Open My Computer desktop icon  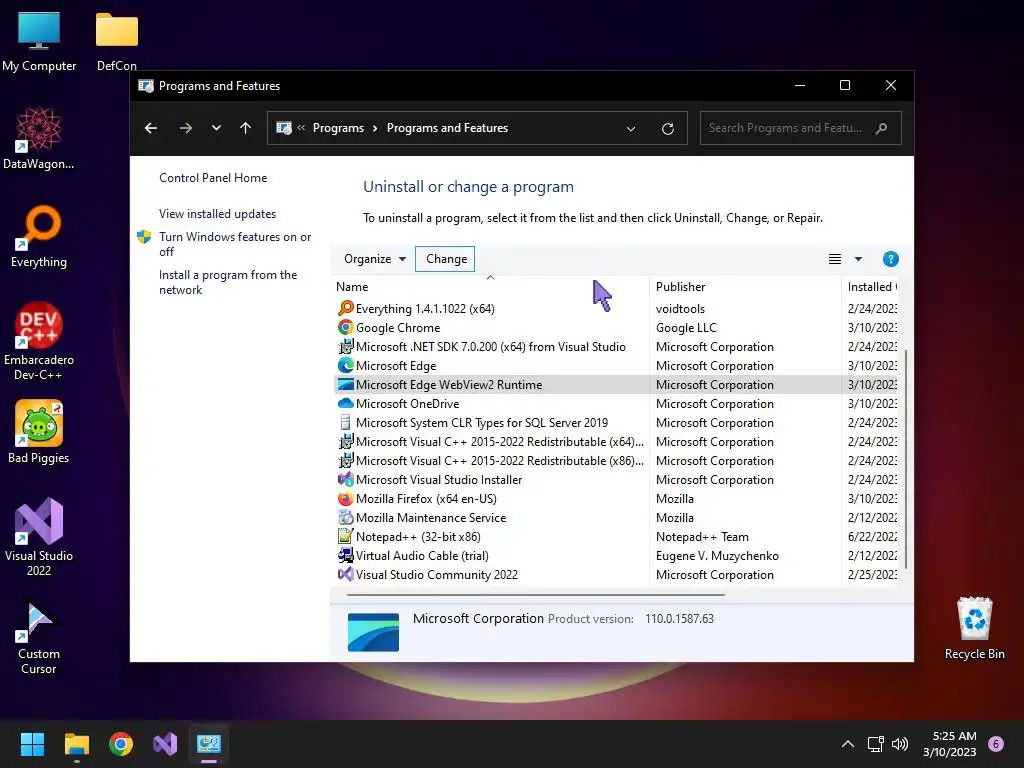(39, 40)
